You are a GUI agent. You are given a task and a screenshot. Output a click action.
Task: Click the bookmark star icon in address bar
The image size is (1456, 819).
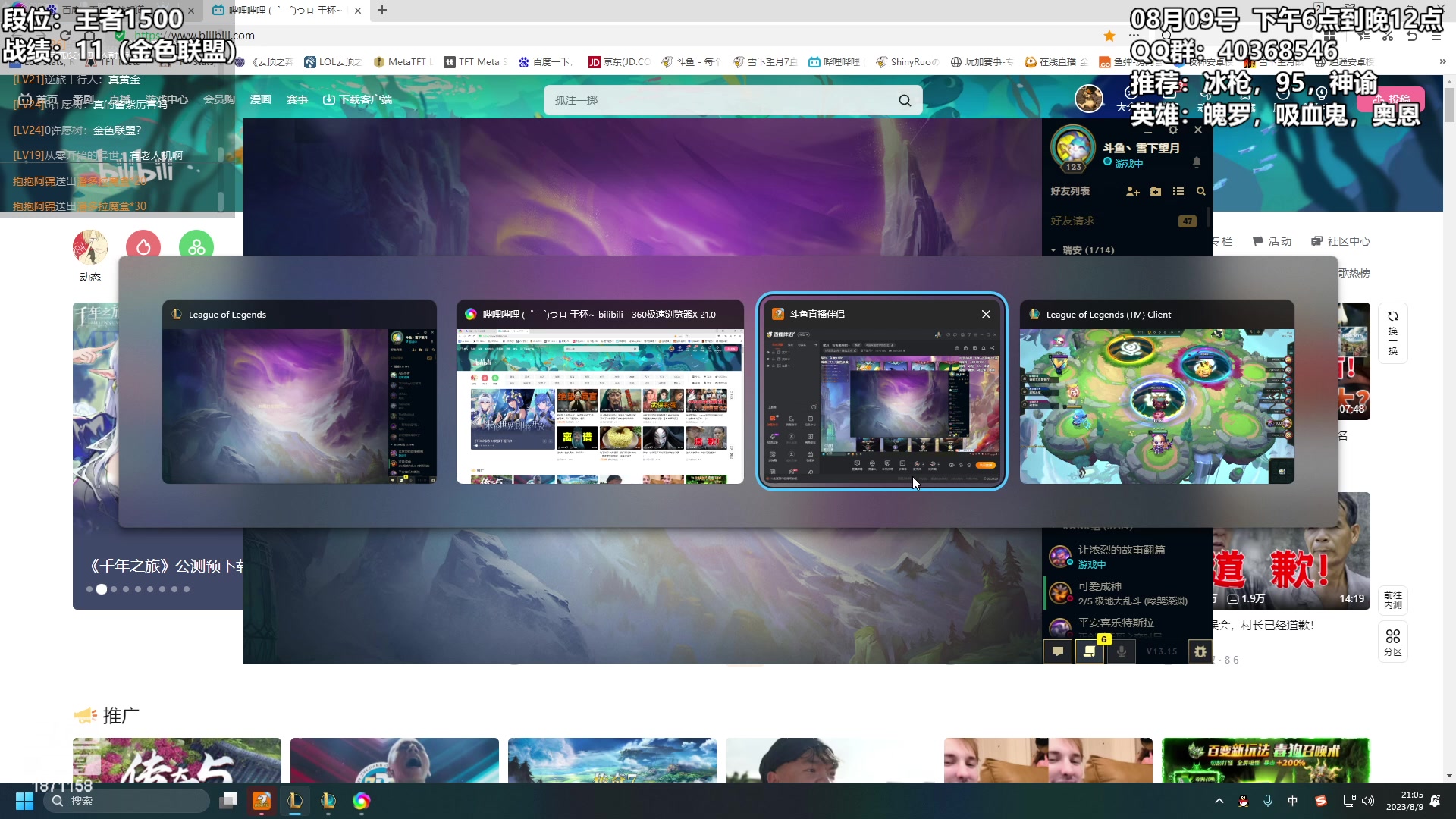1109,36
